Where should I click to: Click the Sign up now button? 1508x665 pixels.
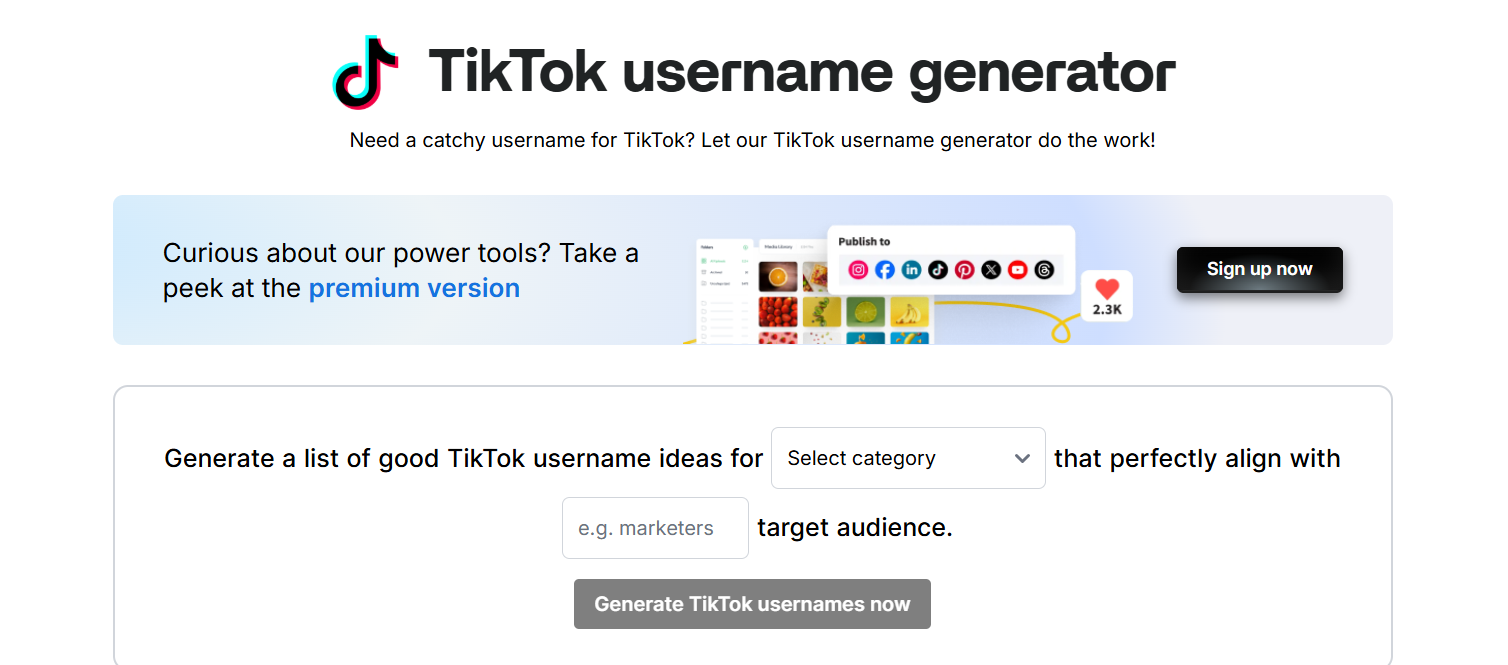tap(1259, 269)
